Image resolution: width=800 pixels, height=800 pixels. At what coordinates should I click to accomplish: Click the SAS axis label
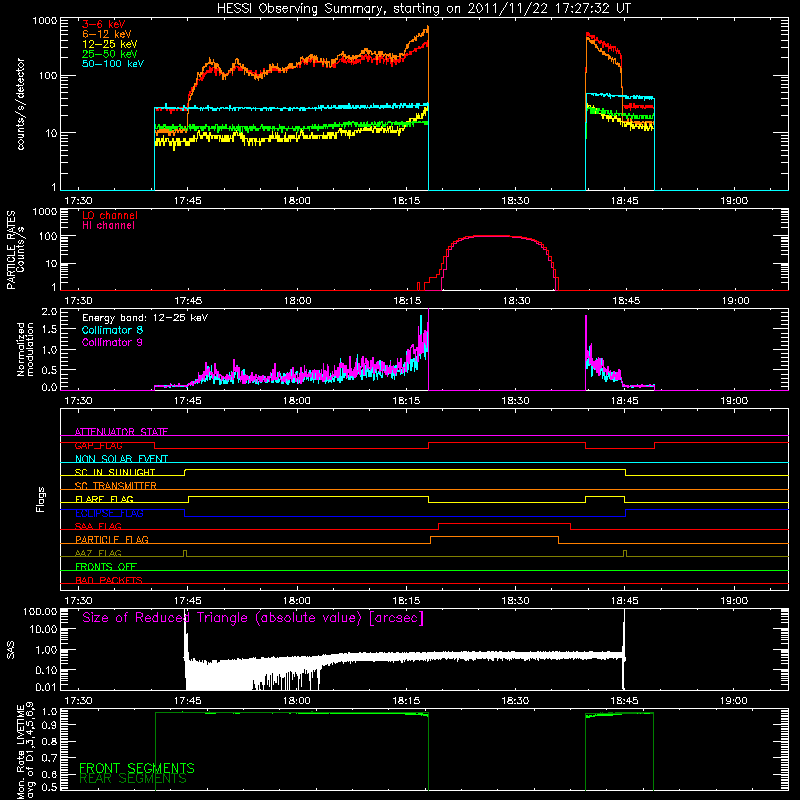click(11, 650)
